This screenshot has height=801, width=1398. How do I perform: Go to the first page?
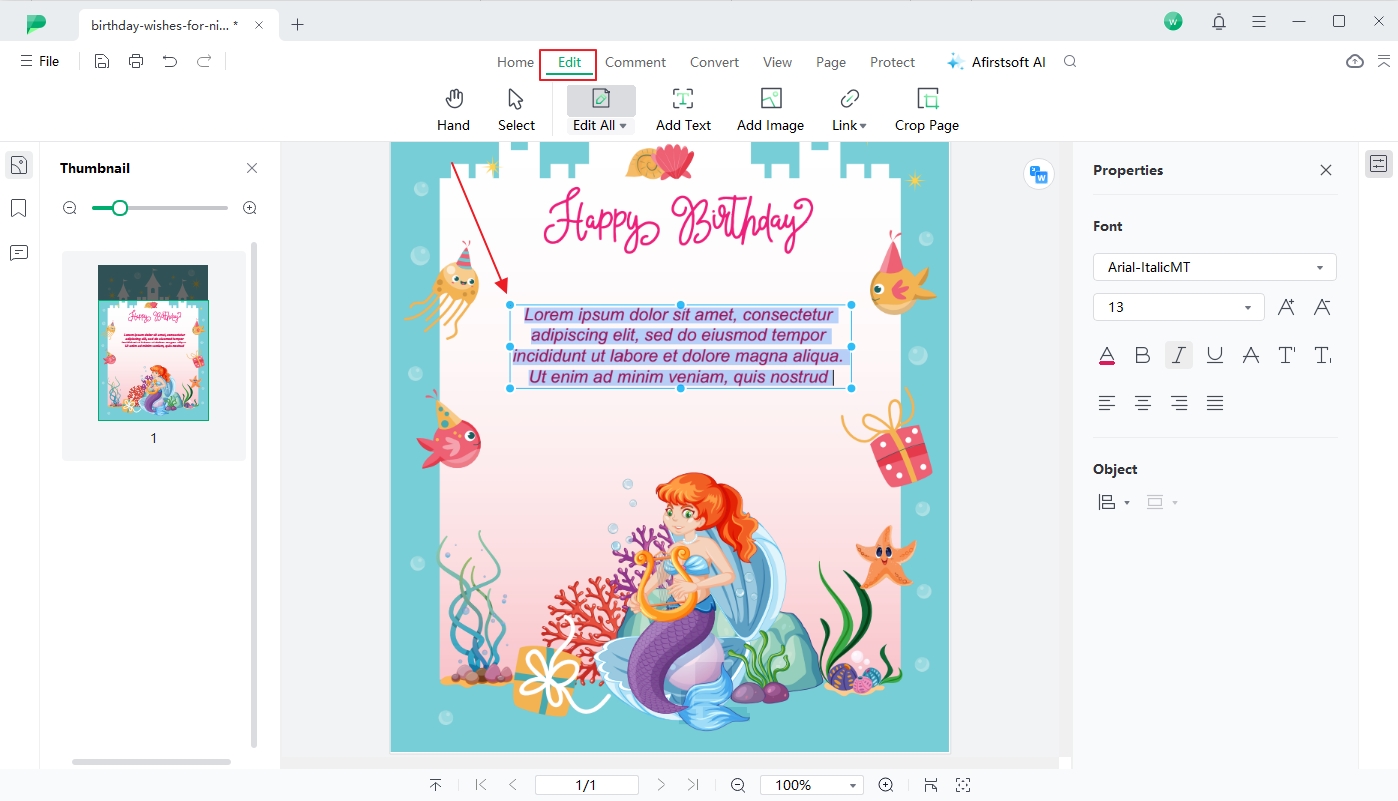(481, 785)
